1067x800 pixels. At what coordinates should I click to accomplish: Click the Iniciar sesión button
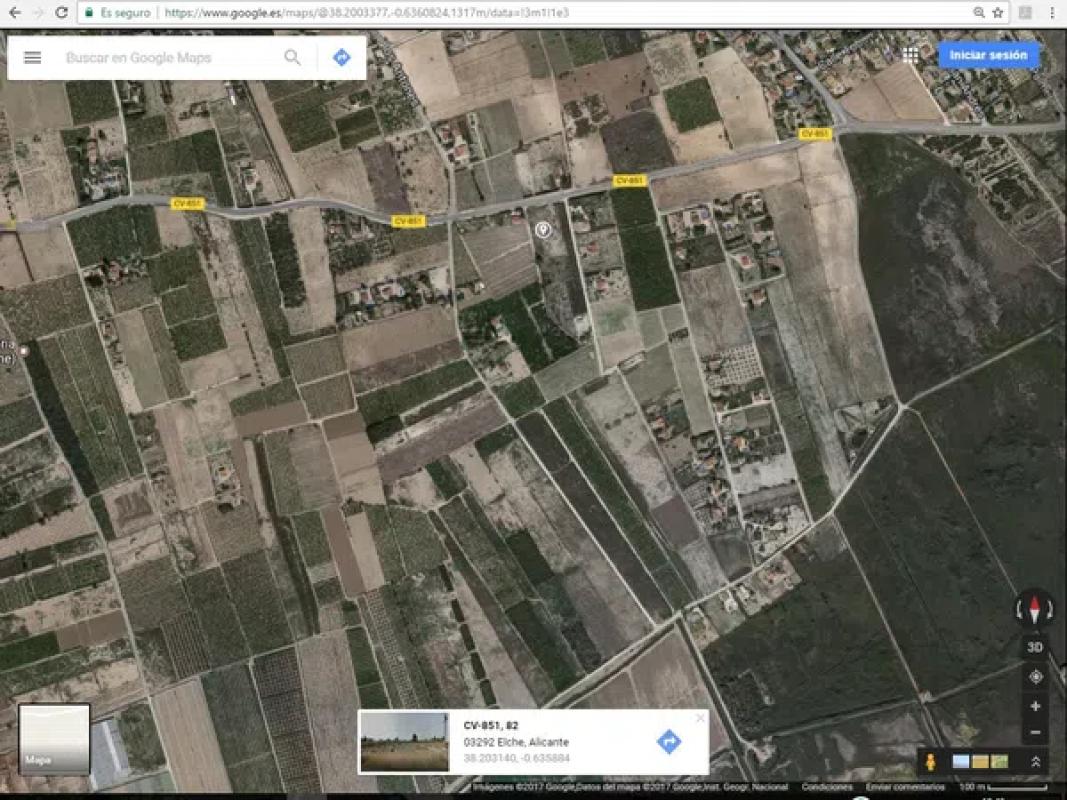point(988,56)
